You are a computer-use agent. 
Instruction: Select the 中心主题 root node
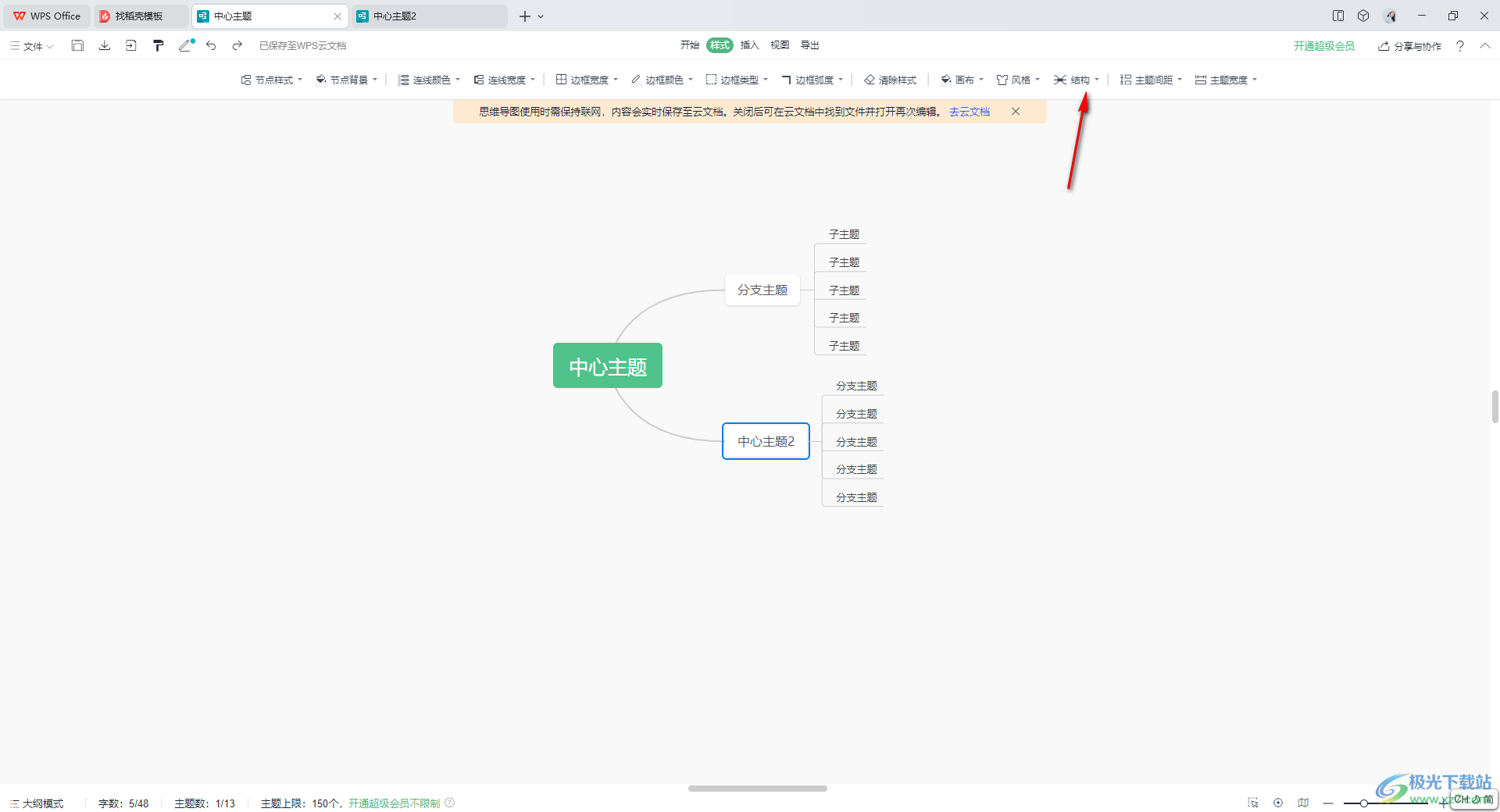coord(608,365)
